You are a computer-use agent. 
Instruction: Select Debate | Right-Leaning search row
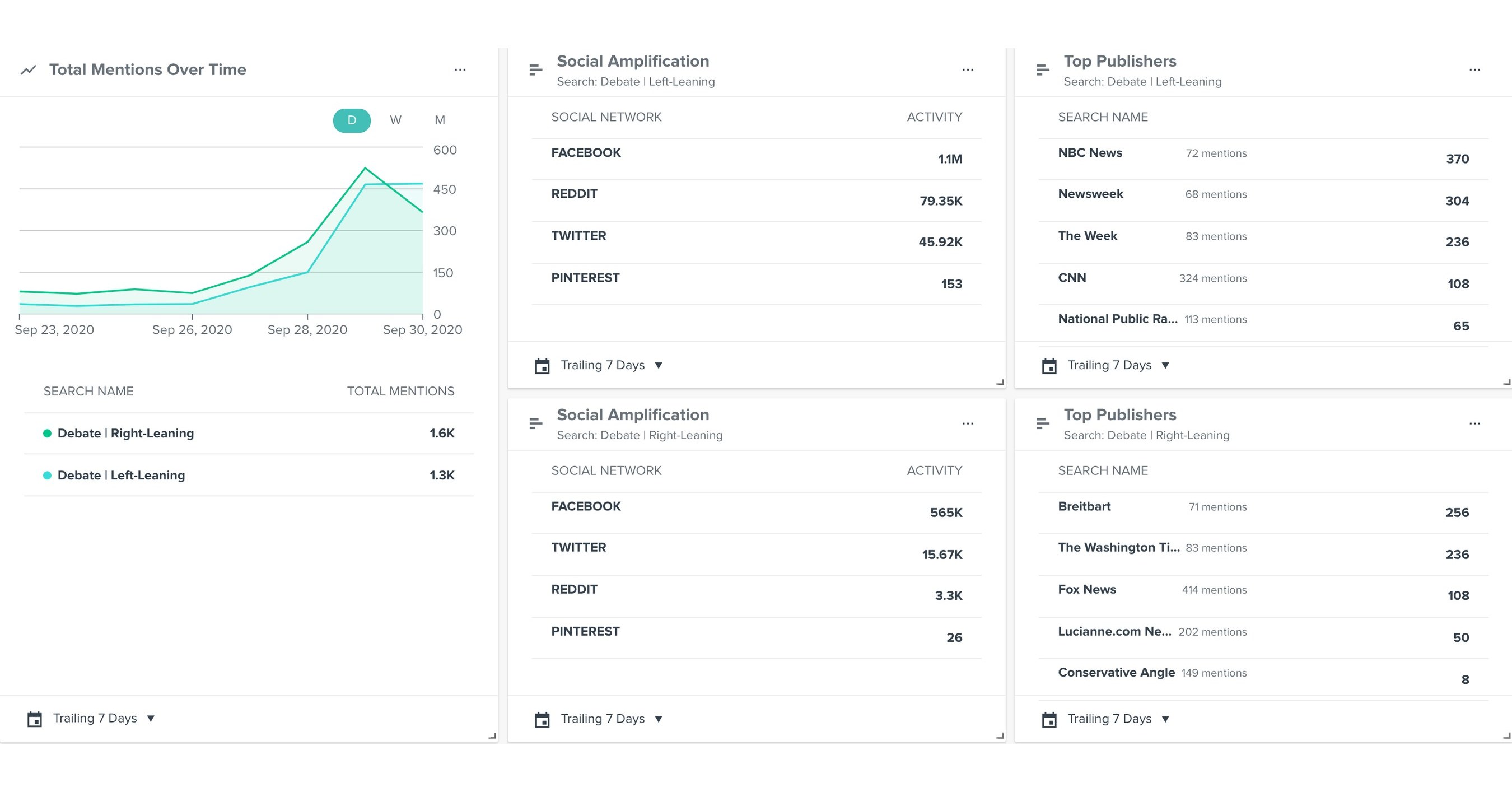pyautogui.click(x=125, y=434)
